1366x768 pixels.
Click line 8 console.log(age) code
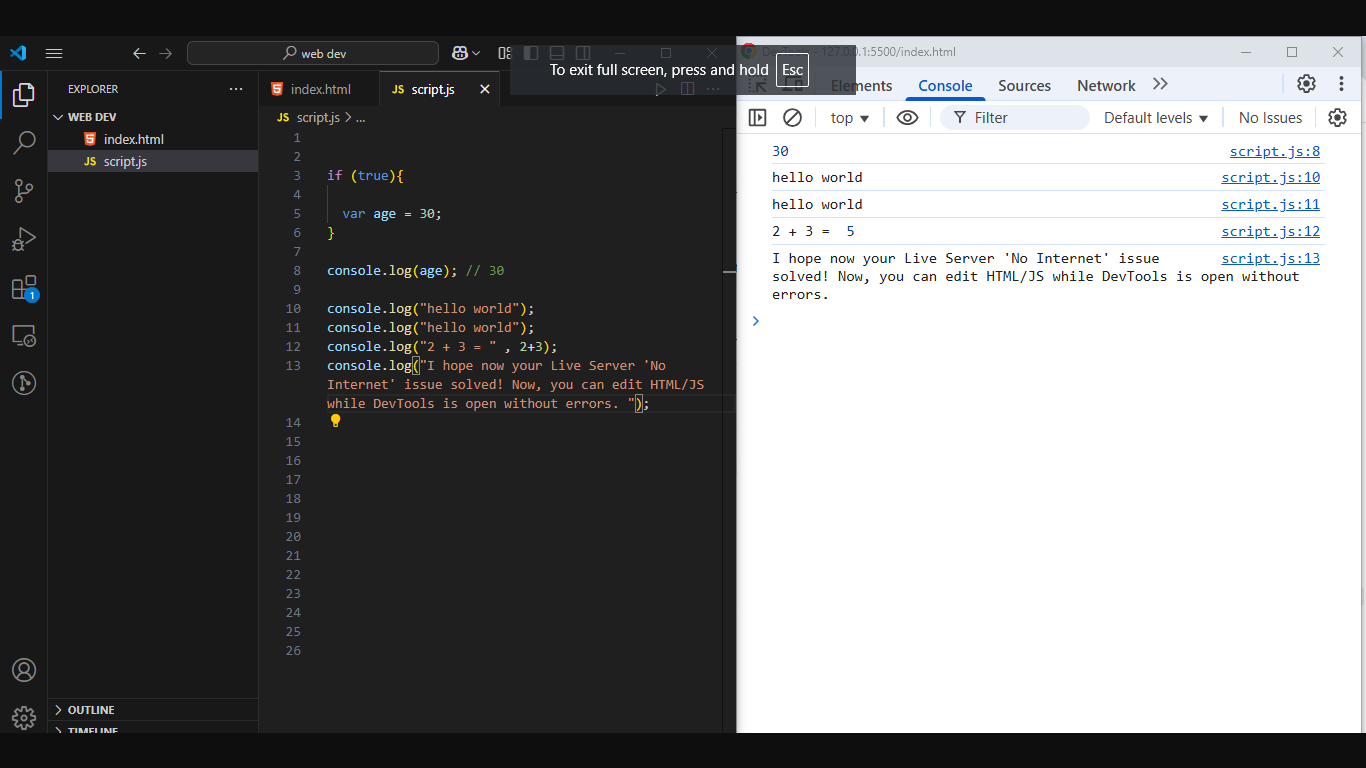click(x=416, y=270)
